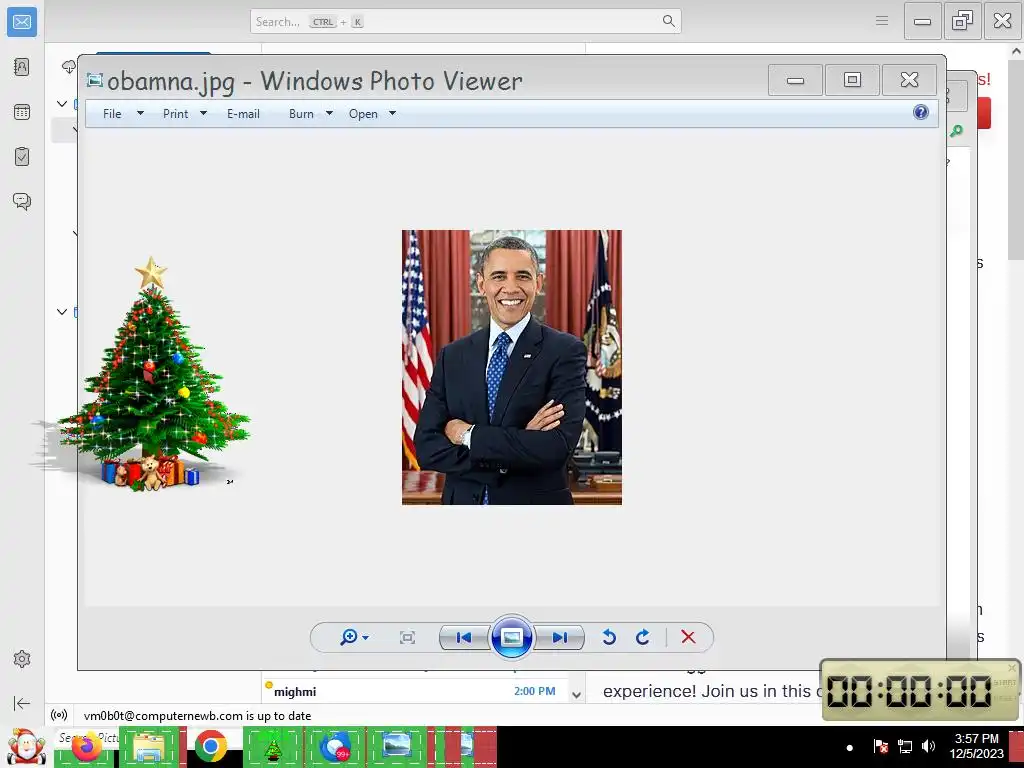This screenshot has height=768, width=1024.
Task: Click the blue Help icon in Photo Viewer
Action: 921,112
